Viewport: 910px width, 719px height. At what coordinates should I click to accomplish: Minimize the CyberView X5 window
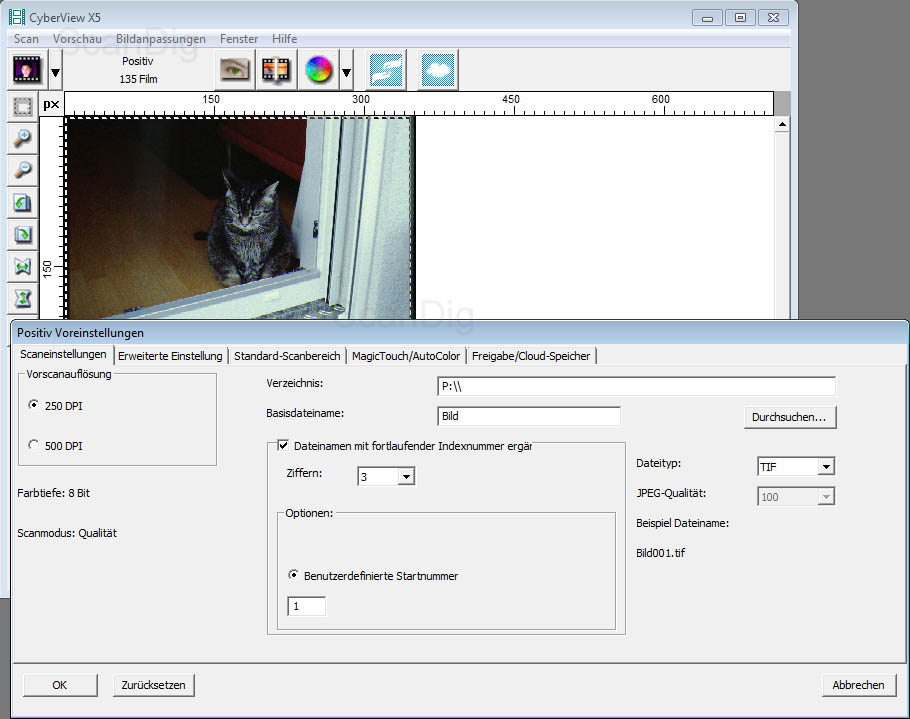[707, 18]
